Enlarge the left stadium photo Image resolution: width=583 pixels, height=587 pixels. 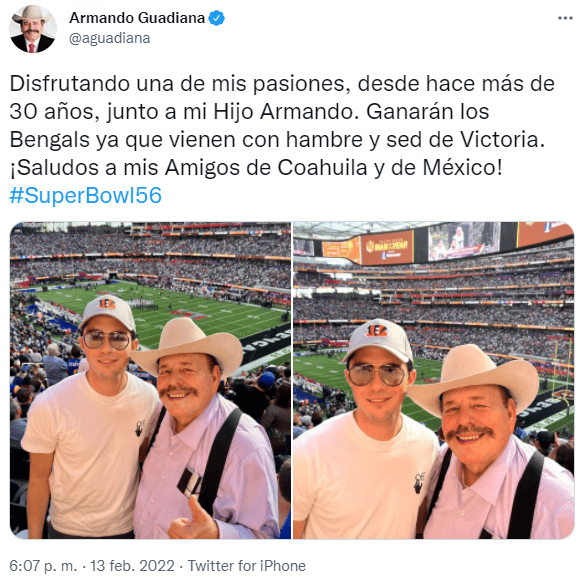pos(150,380)
